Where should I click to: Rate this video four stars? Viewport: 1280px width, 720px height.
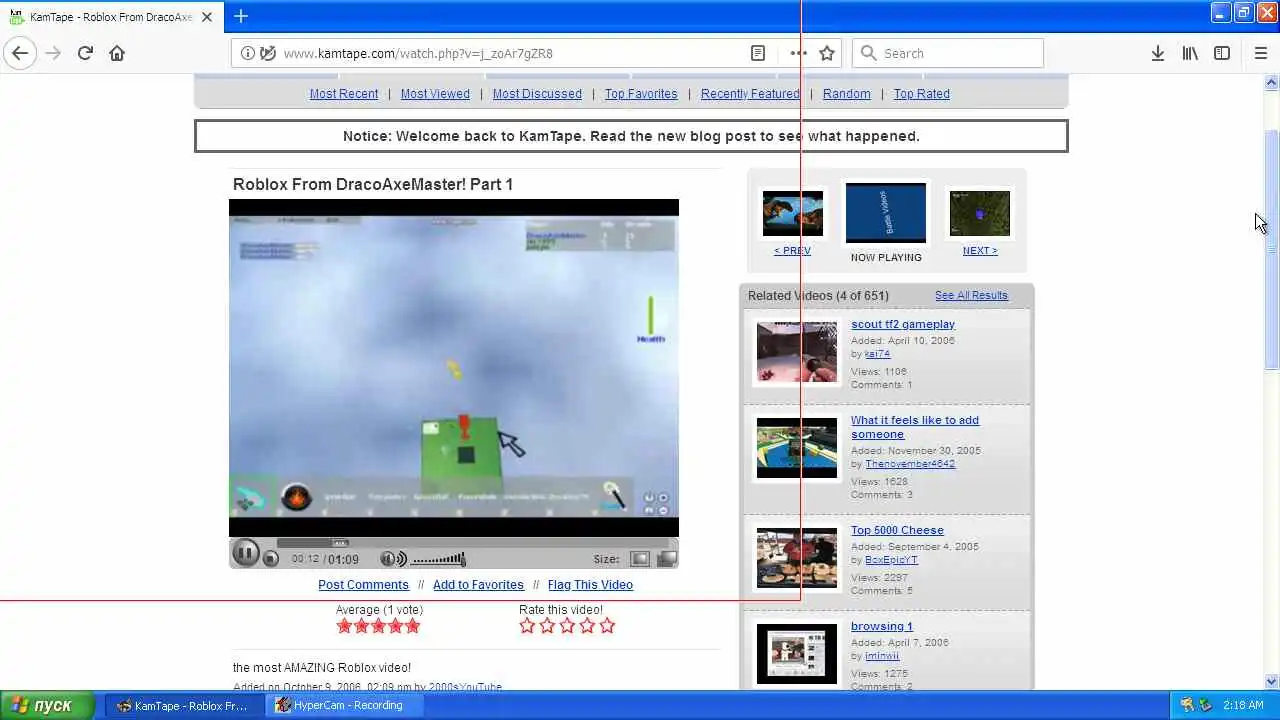(587, 626)
